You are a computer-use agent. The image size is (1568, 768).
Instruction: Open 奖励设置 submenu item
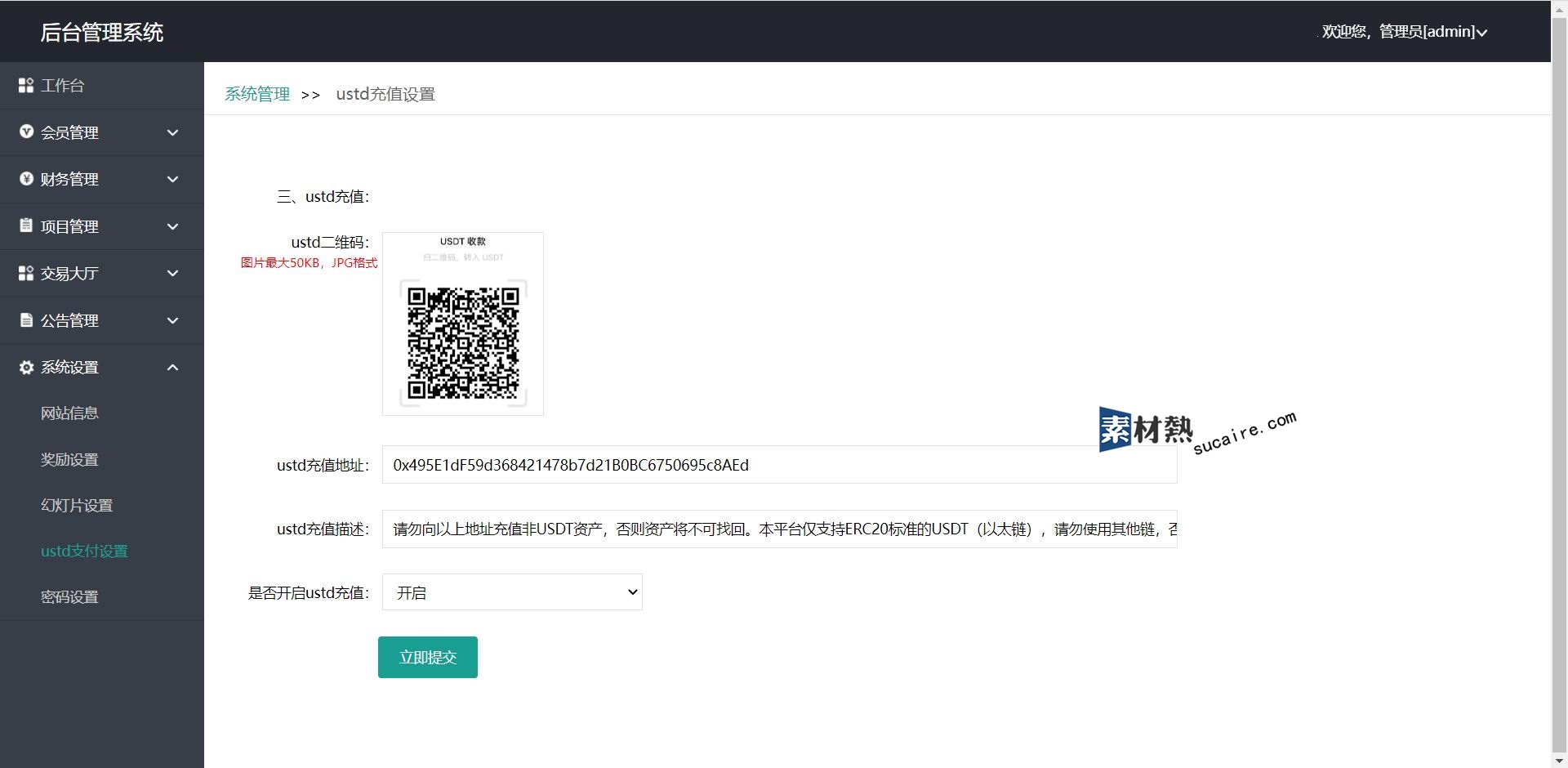coord(69,459)
